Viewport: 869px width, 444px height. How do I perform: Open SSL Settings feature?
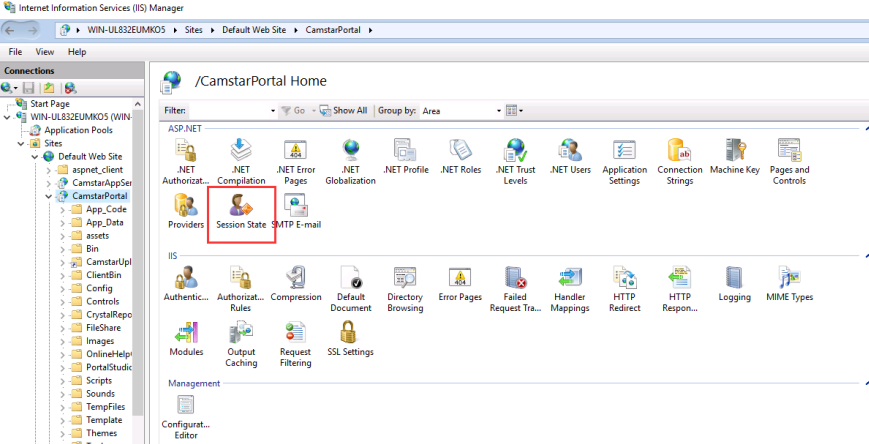point(350,338)
